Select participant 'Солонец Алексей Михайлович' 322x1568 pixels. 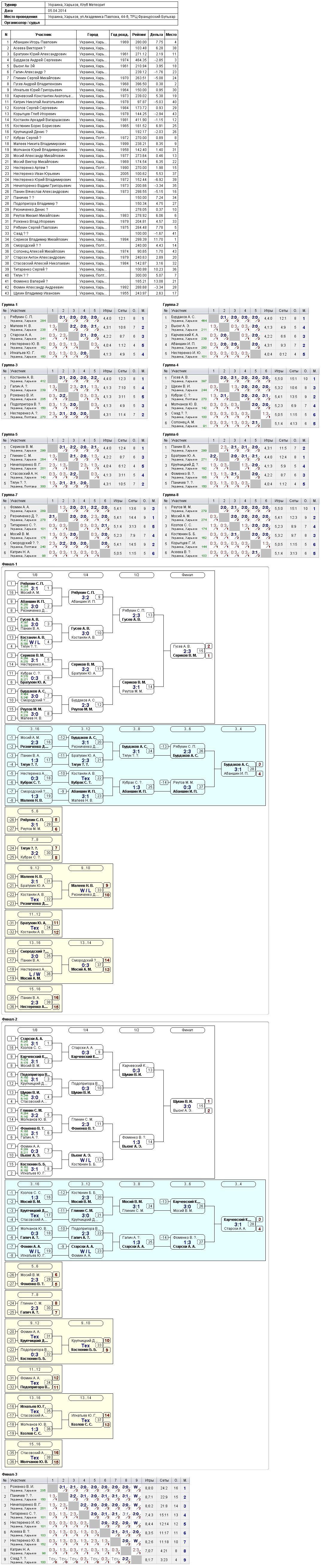(39, 251)
